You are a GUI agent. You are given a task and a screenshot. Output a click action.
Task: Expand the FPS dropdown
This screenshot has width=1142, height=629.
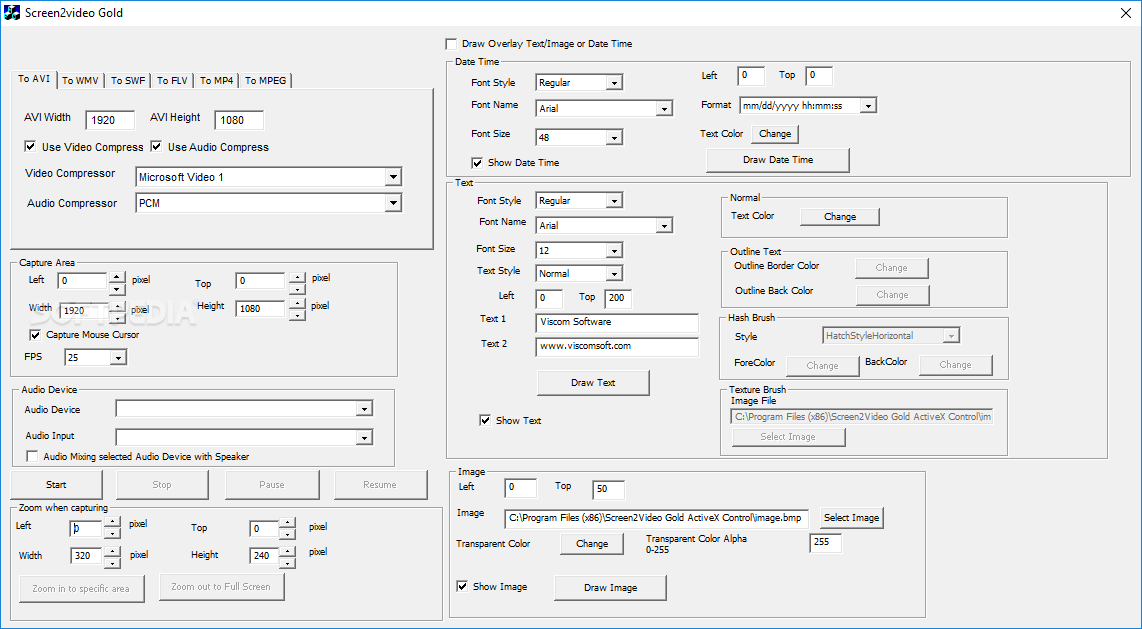point(117,357)
